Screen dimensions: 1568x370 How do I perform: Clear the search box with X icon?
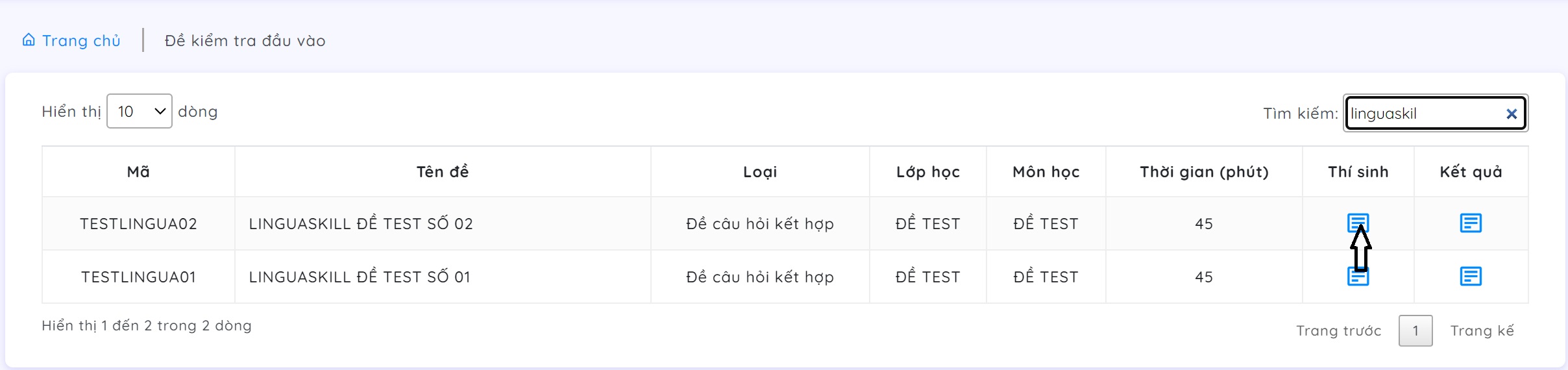pyautogui.click(x=1512, y=114)
